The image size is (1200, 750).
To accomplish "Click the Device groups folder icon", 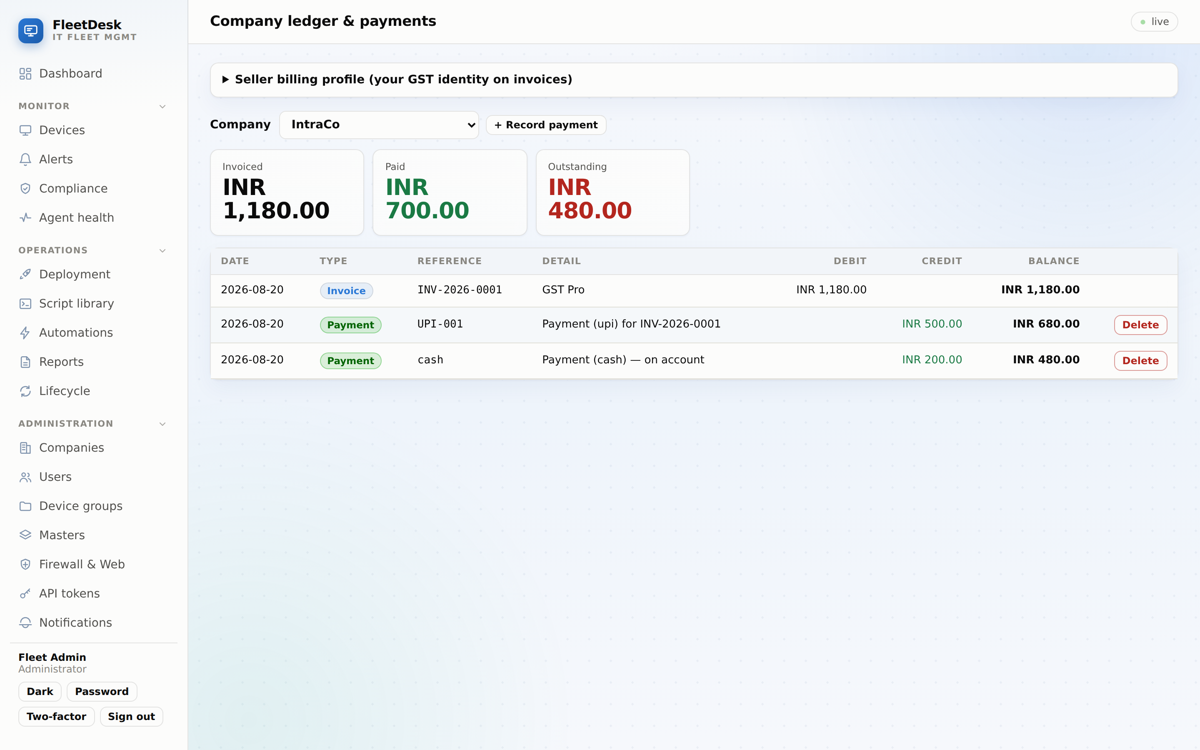I will coord(25,506).
